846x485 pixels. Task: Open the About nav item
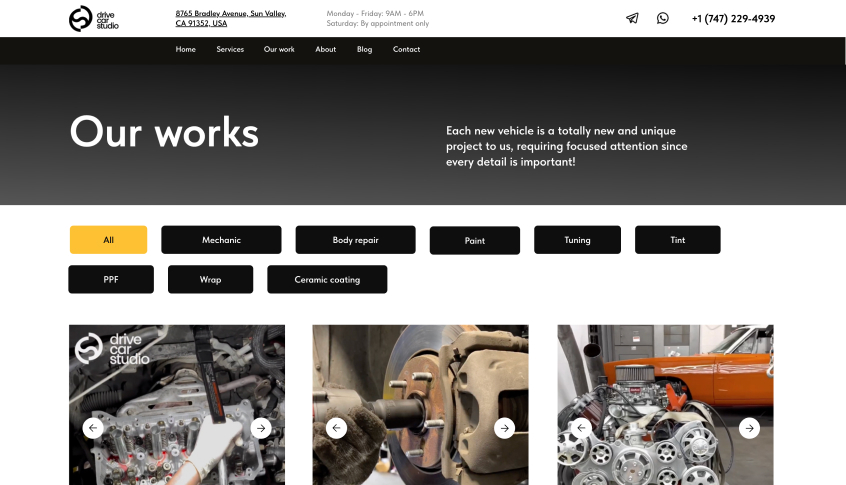click(325, 49)
